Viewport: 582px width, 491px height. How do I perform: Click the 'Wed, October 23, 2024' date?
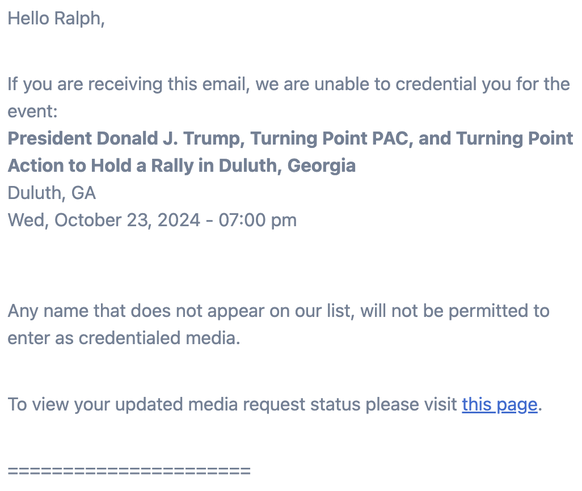click(x=104, y=220)
